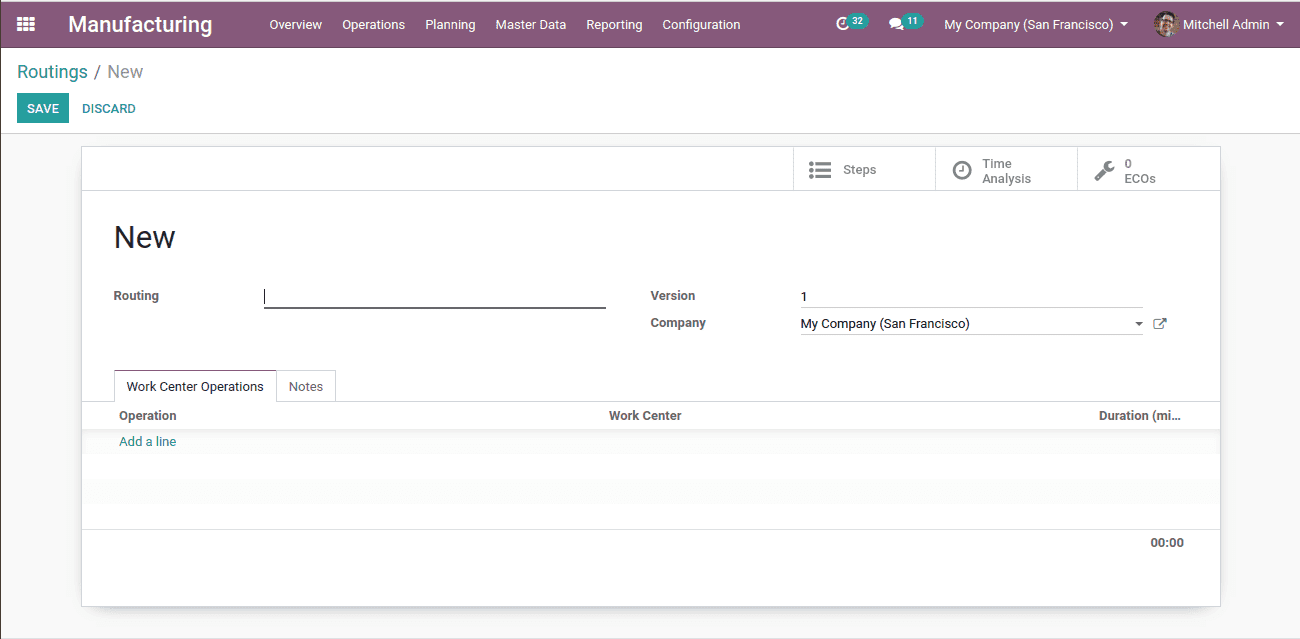Click Mitchell Admin avatar picture

[1166, 24]
